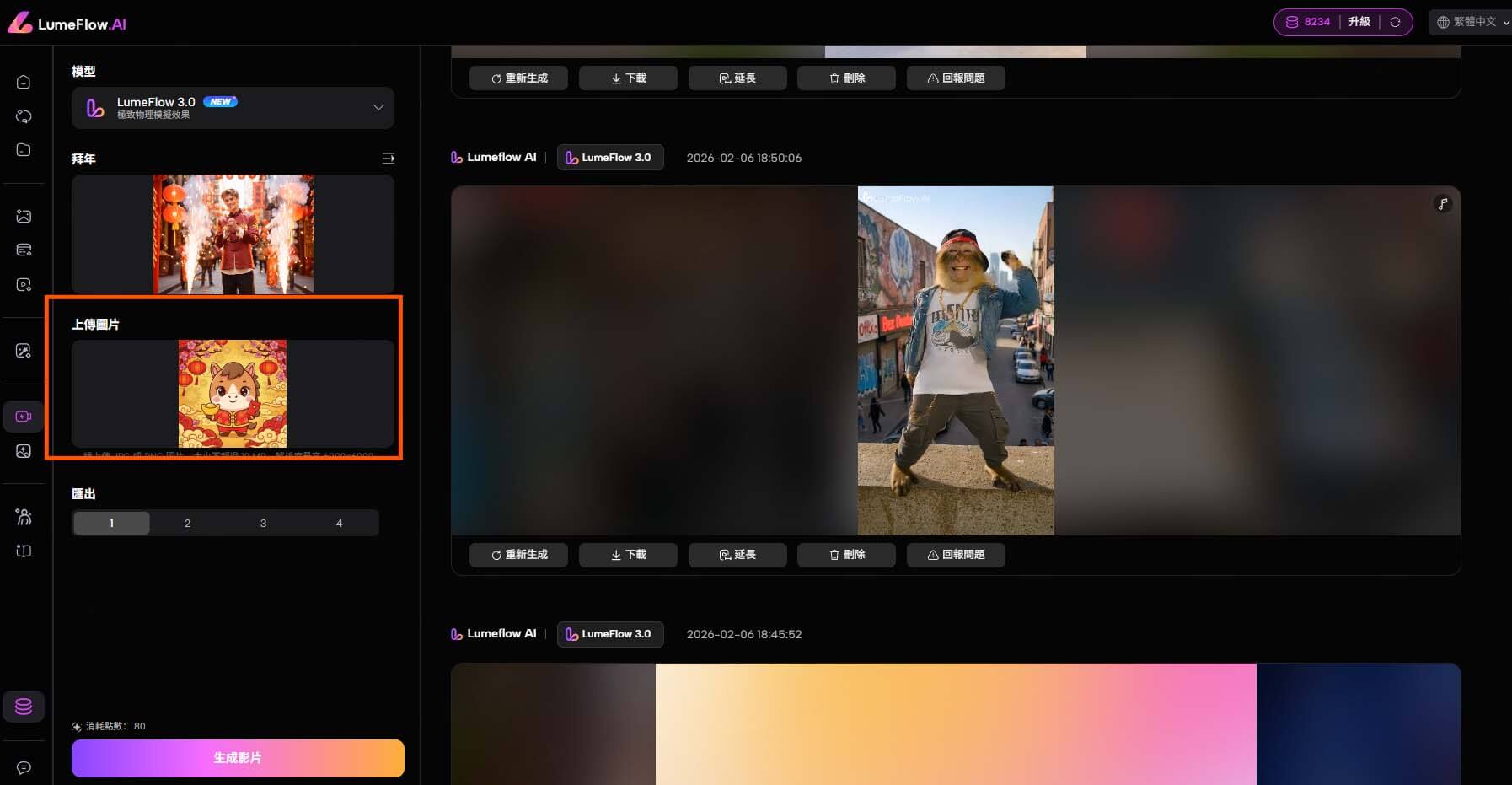Viewport: 1512px width, 785px height.
Task: Go to Home via sidebar house icon
Action: [x=24, y=82]
